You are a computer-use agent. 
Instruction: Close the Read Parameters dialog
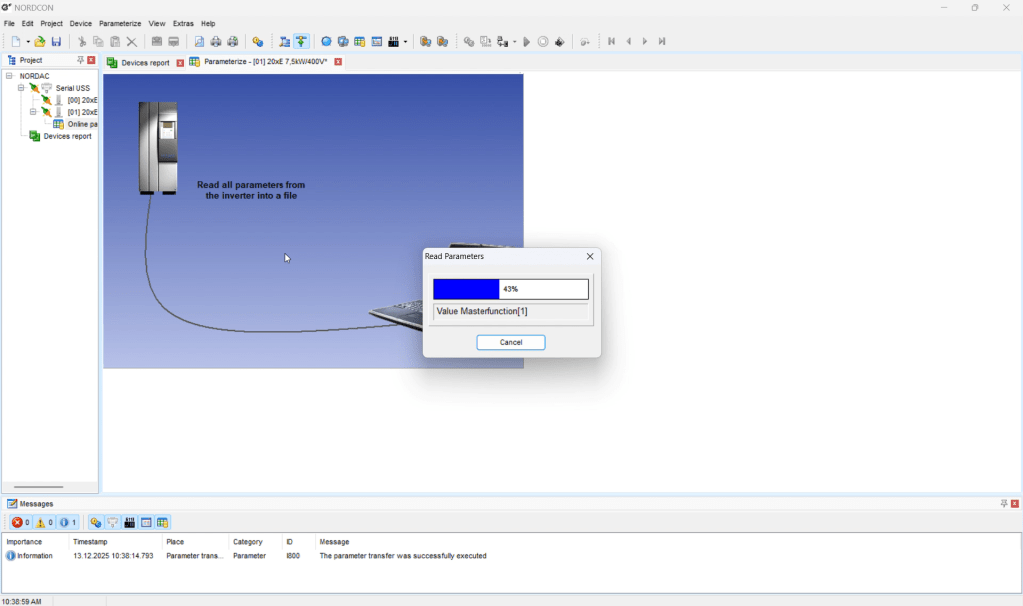click(x=590, y=257)
